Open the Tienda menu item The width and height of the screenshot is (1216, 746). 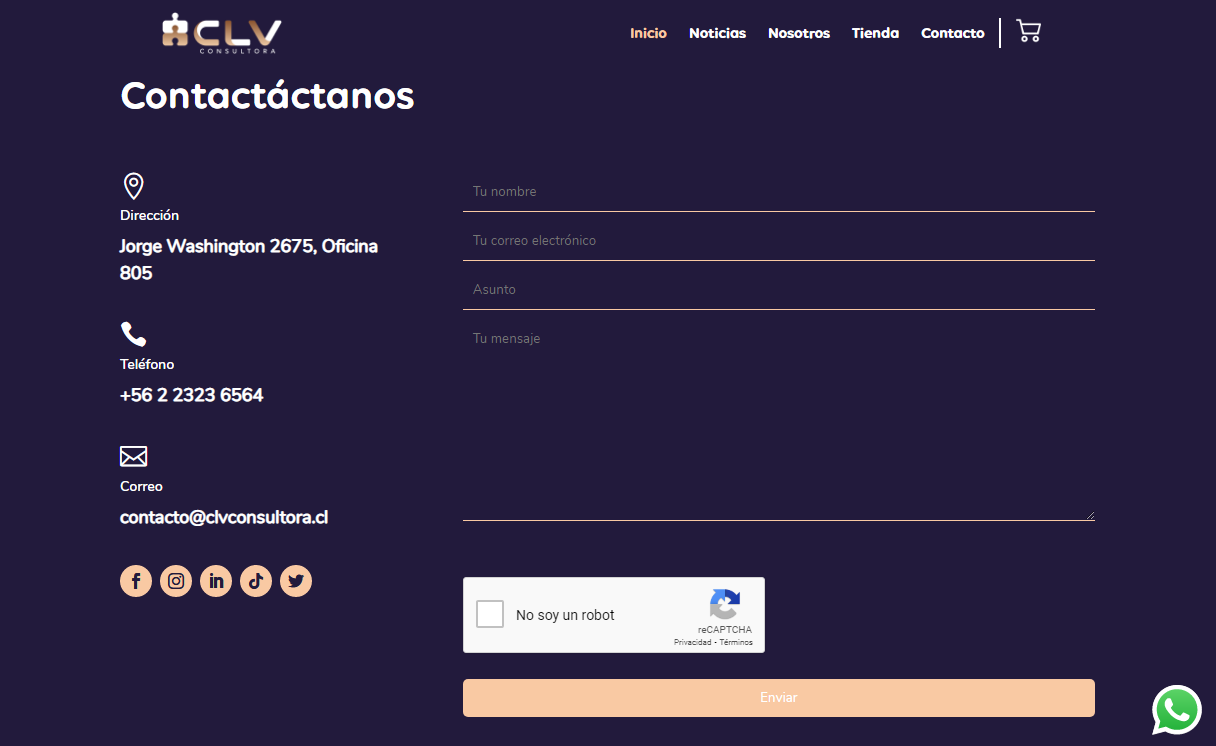875,33
